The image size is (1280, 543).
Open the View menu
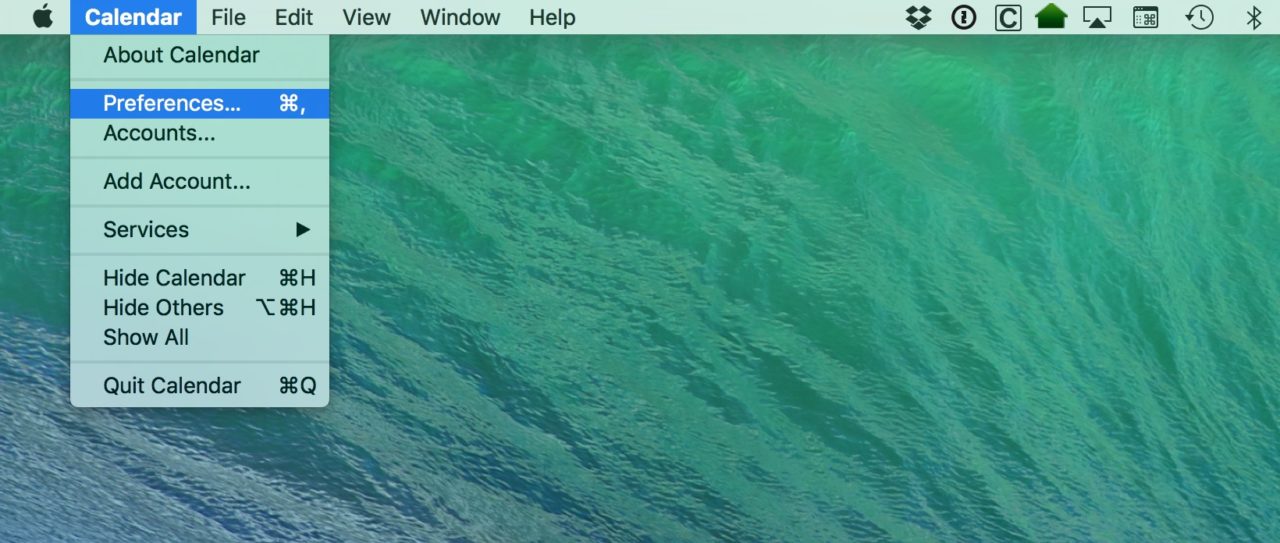click(x=365, y=17)
